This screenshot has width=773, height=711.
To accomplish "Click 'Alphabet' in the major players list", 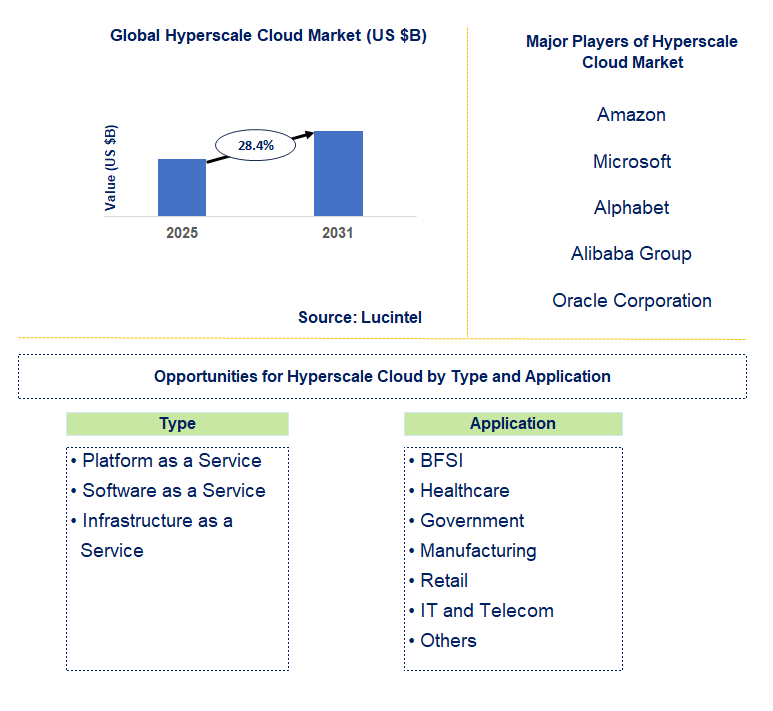I will pos(632,208).
